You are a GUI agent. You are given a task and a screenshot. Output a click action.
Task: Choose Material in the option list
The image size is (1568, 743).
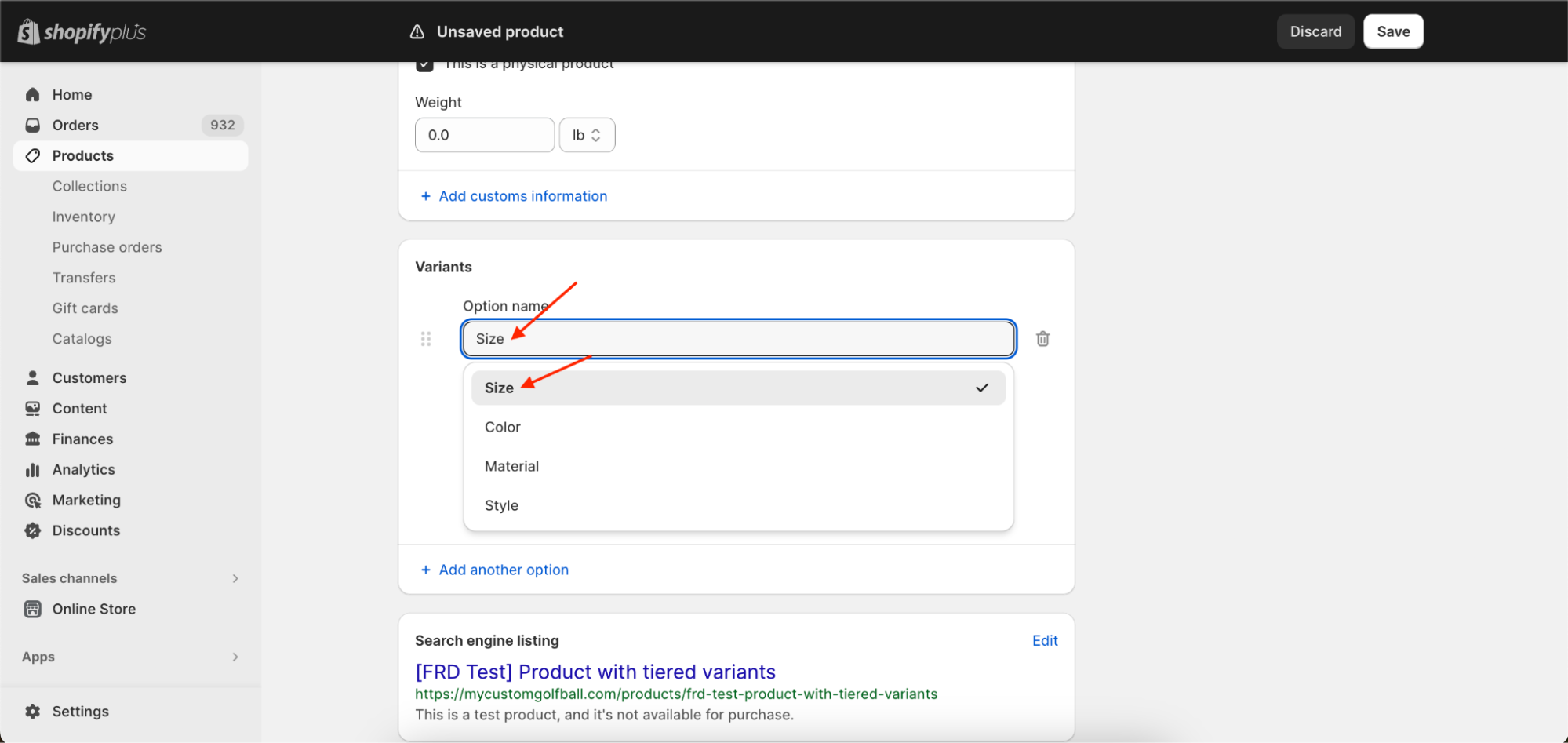pyautogui.click(x=511, y=467)
